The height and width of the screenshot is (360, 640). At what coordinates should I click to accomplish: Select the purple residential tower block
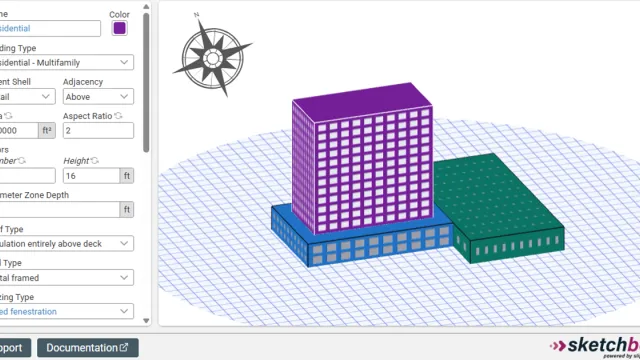[362, 158]
